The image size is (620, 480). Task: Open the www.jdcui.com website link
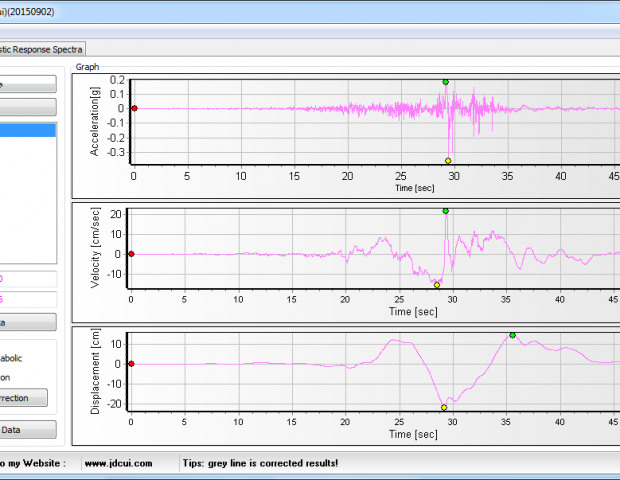coord(118,463)
